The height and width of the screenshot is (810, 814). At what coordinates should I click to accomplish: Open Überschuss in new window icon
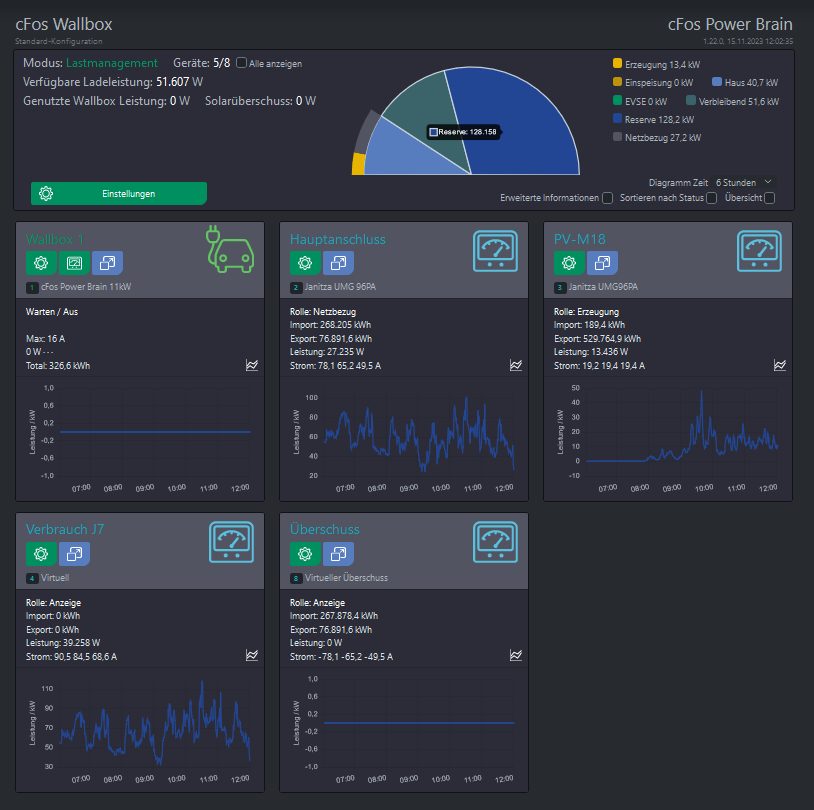click(338, 554)
